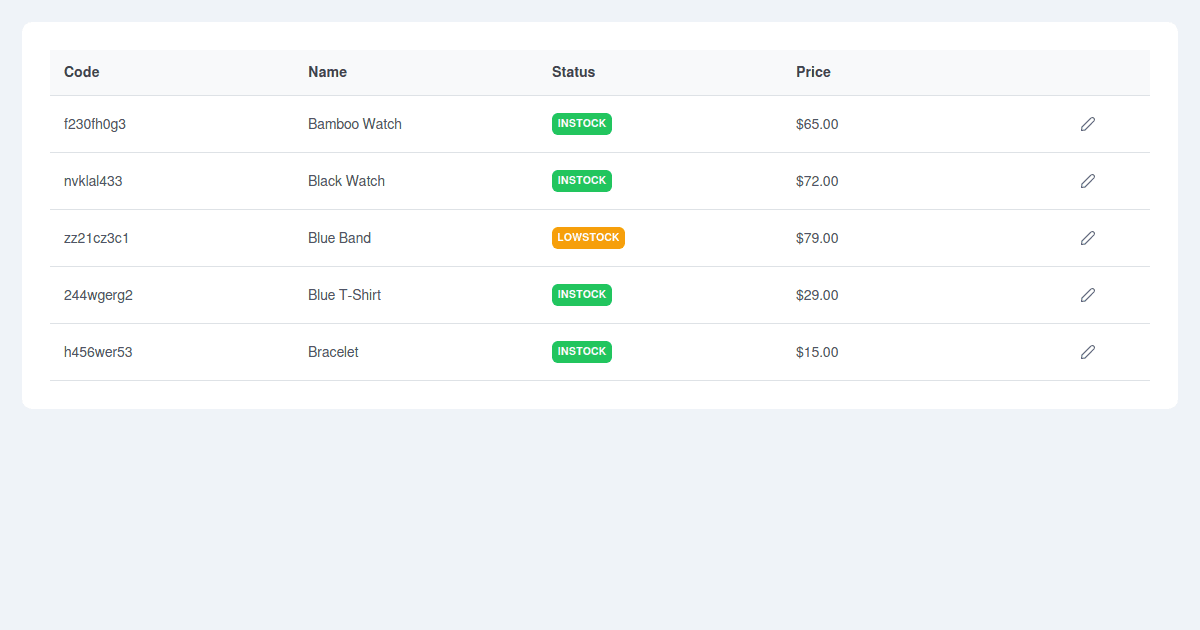This screenshot has width=1200, height=630.
Task: Select the product name Bamboo Watch
Action: pos(355,124)
